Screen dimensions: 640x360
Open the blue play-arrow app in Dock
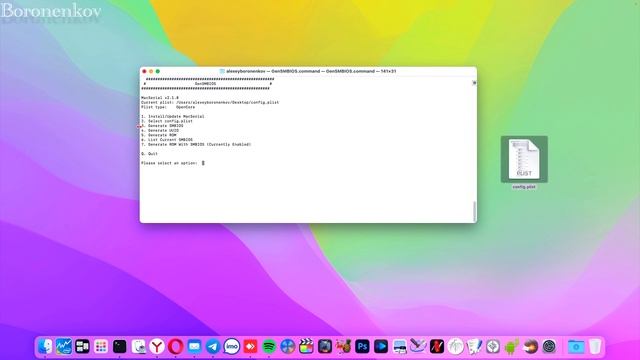click(381, 347)
